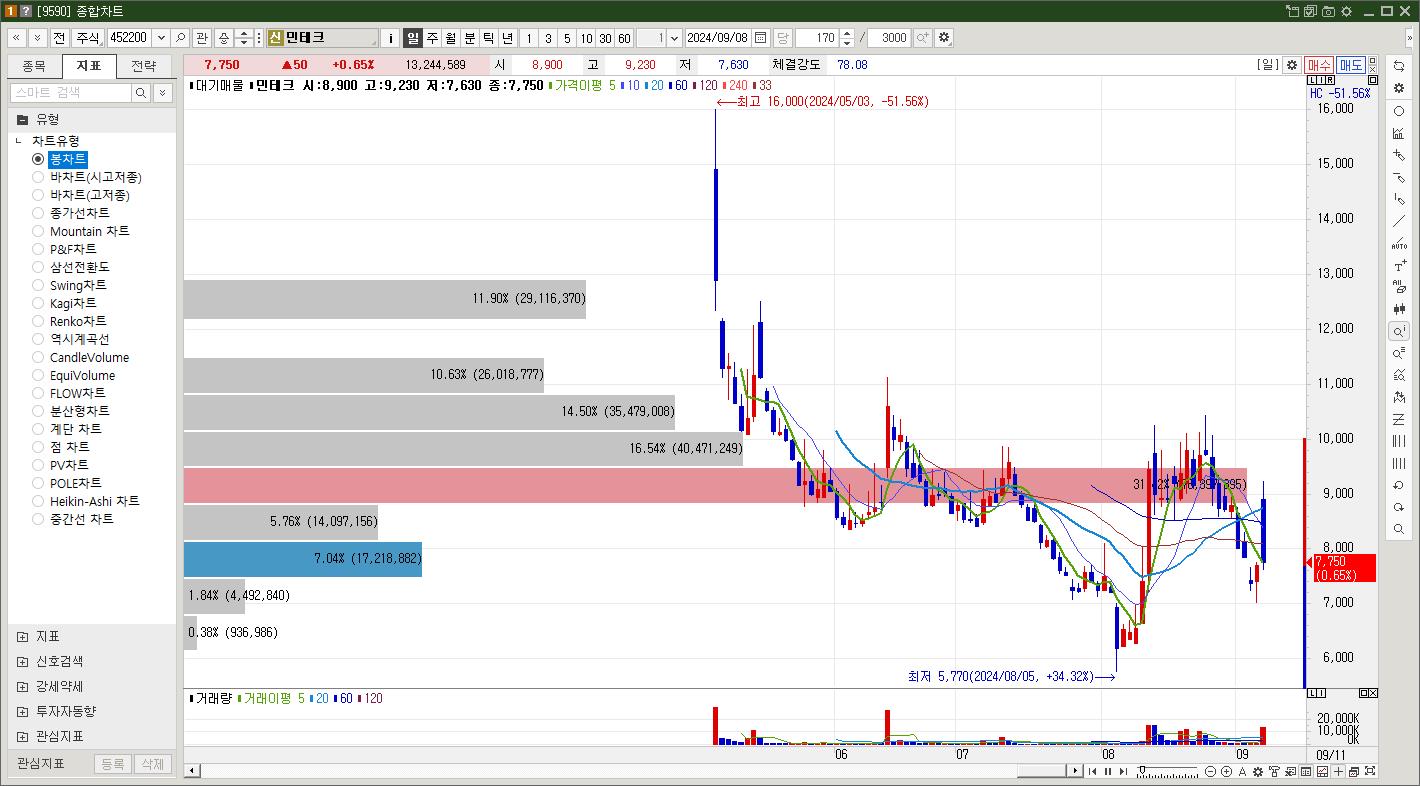
Task: Click the magnifier zoom tool in right toolbar
Action: [1399, 529]
